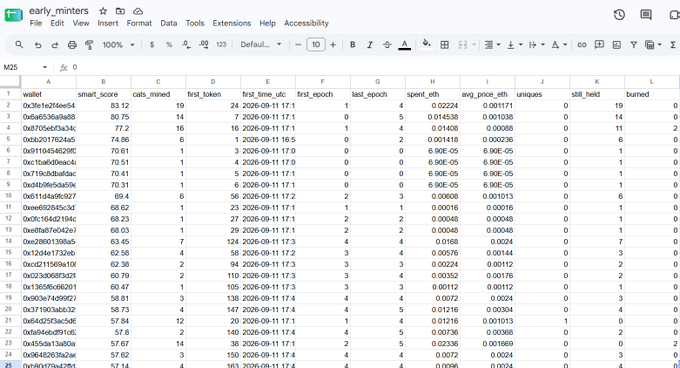Open the font family dropdown
Viewport: 680px width, 368px height.
coord(261,45)
